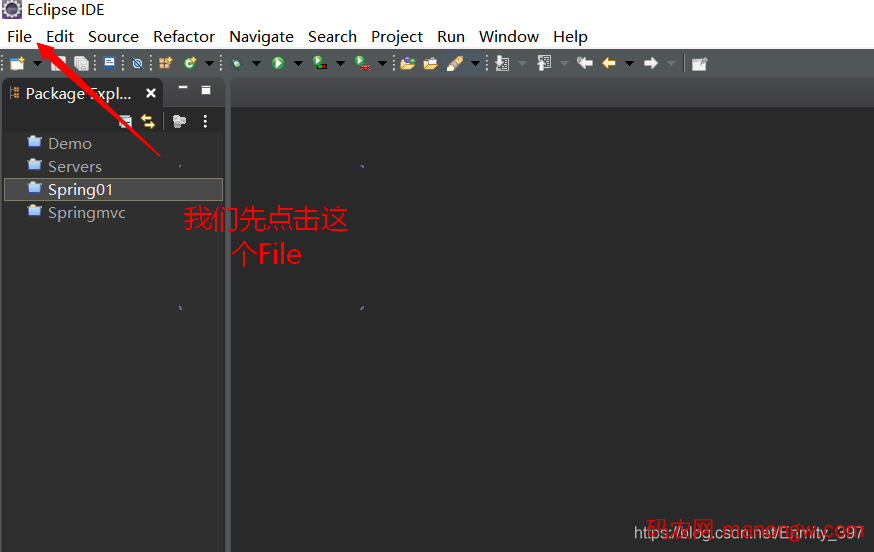The height and width of the screenshot is (552, 874).
Task: Click the New Java Package icon
Action: (166, 64)
